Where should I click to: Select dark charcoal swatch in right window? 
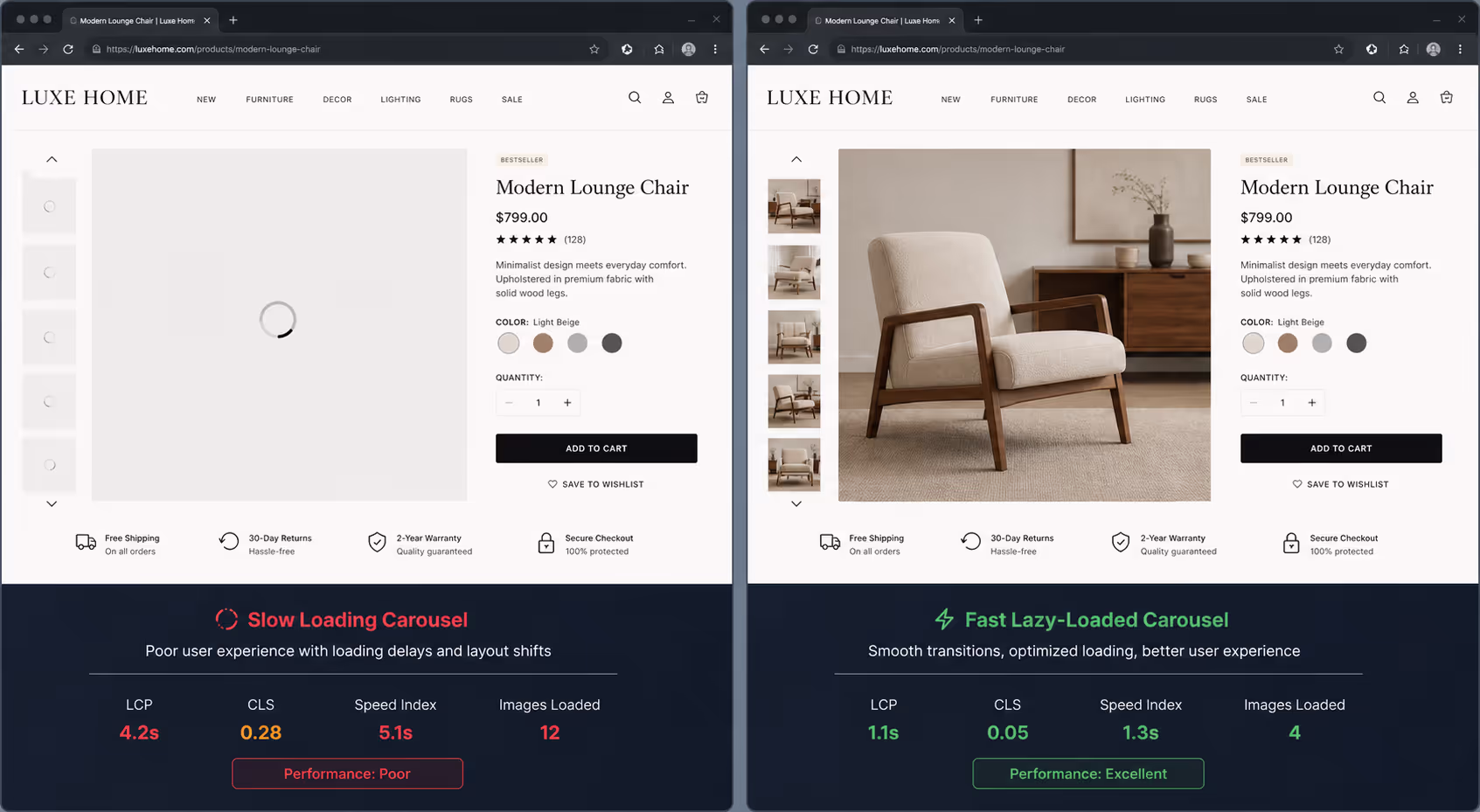click(x=1357, y=344)
